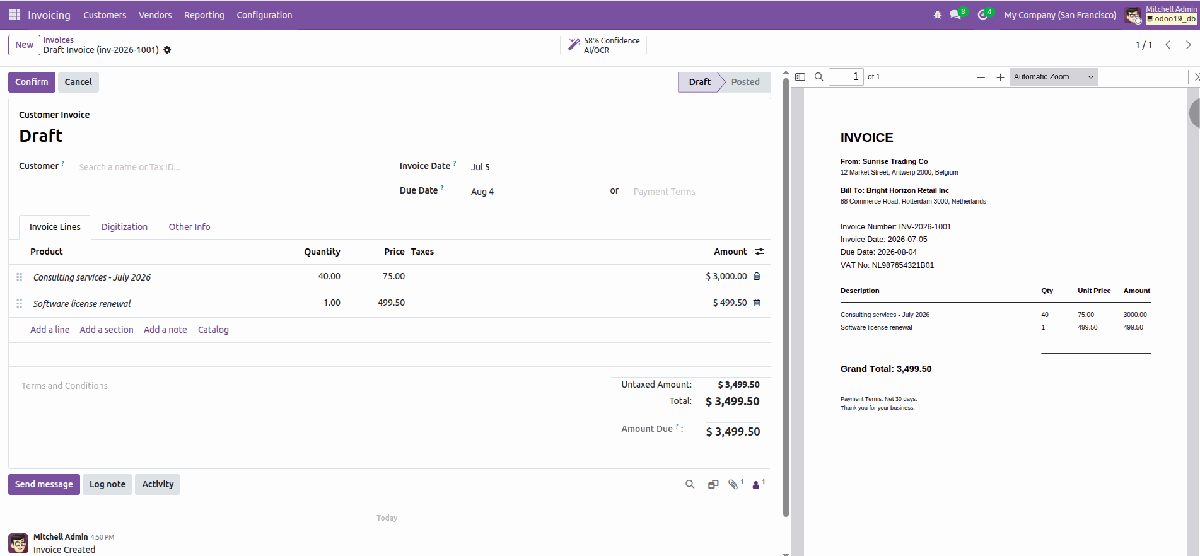Click quantity 40.00 of Consulting services
This screenshot has width=1200, height=556.
click(x=328, y=277)
